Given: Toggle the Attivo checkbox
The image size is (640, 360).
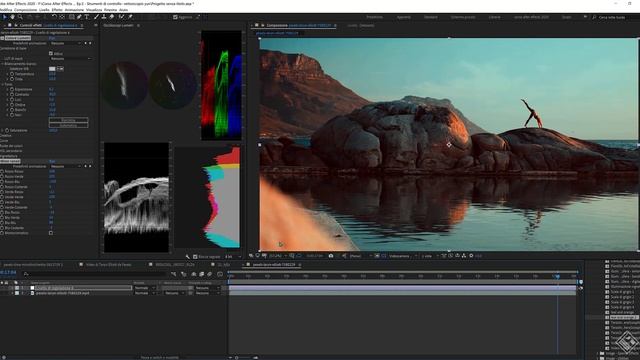Looking at the screenshot, I should pyautogui.click(x=51, y=53).
